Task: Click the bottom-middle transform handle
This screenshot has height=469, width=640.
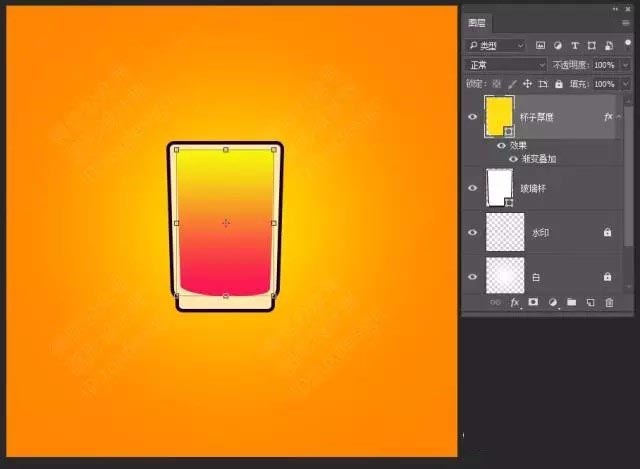Action: [226, 296]
